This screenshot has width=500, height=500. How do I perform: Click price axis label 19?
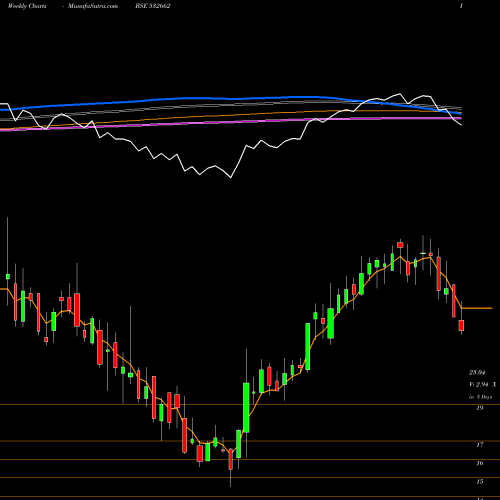coord(480,408)
